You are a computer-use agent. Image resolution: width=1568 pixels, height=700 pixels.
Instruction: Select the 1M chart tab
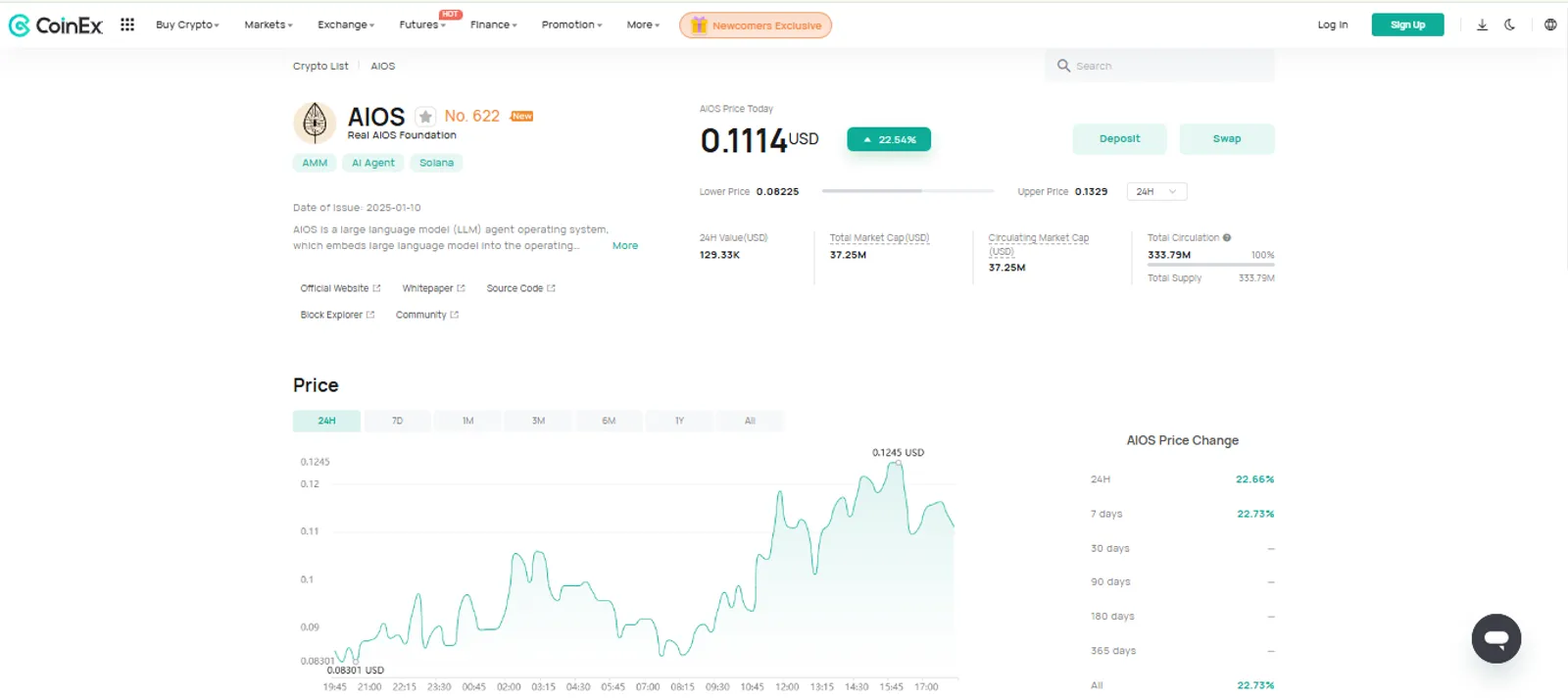[x=467, y=421]
